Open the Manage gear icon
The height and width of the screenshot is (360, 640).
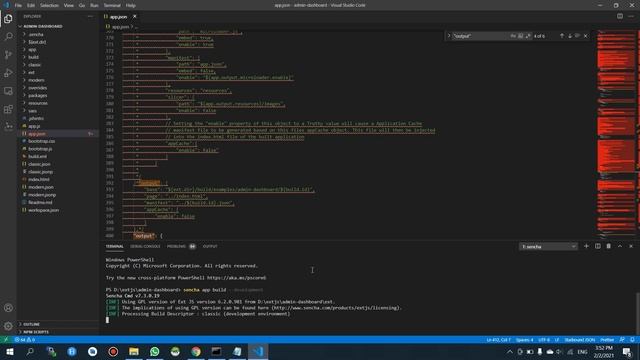(x=8, y=326)
